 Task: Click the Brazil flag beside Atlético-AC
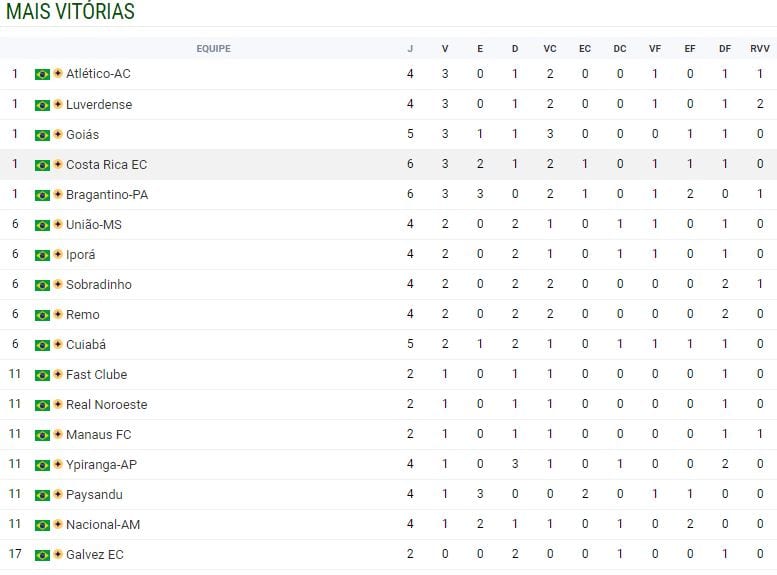pos(42,74)
